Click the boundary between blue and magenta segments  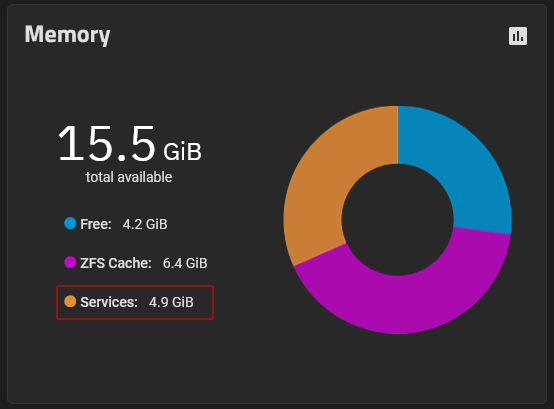(x=482, y=230)
